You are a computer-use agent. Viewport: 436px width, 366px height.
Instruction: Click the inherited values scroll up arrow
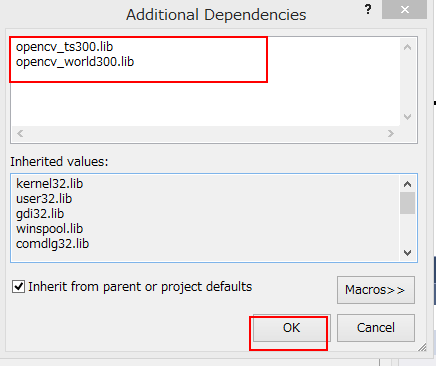407,184
